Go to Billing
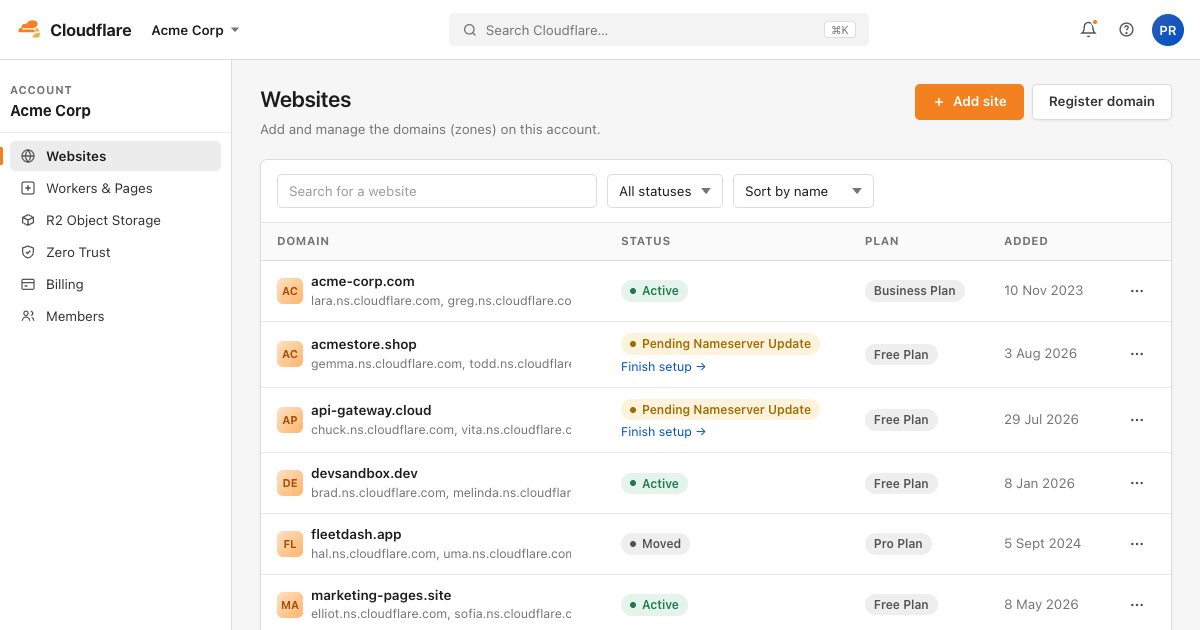The height and width of the screenshot is (630, 1200). click(x=116, y=284)
